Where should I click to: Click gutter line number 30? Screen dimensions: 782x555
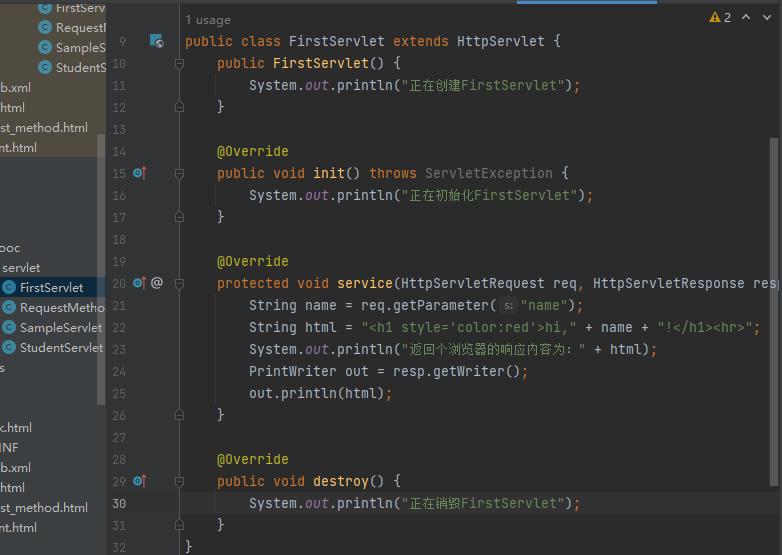tap(120, 503)
